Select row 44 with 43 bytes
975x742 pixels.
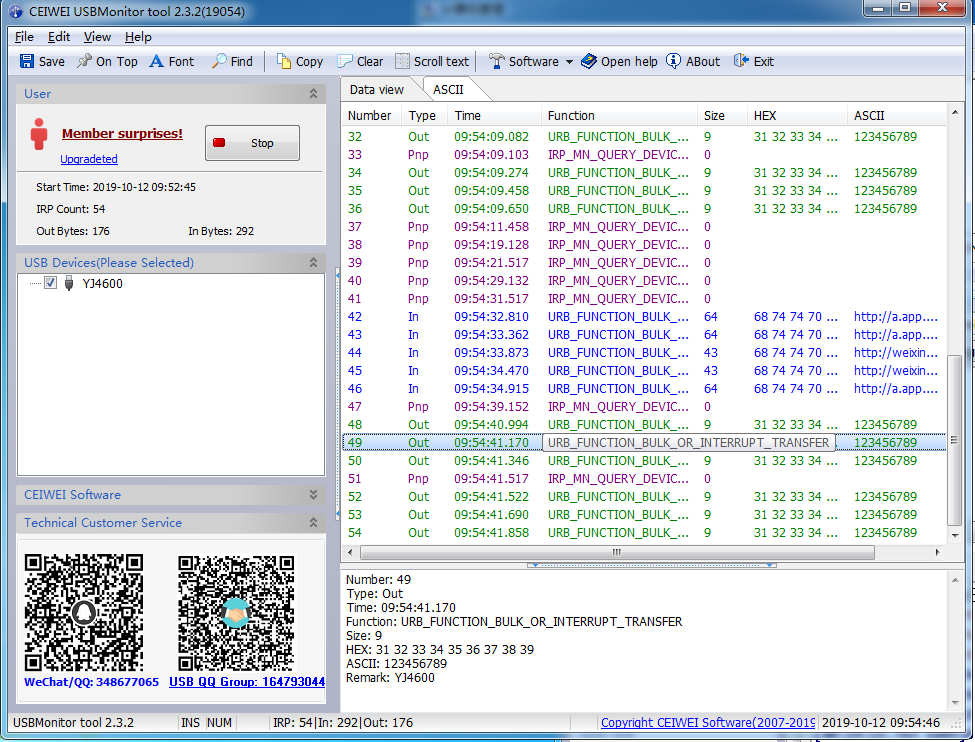644,353
